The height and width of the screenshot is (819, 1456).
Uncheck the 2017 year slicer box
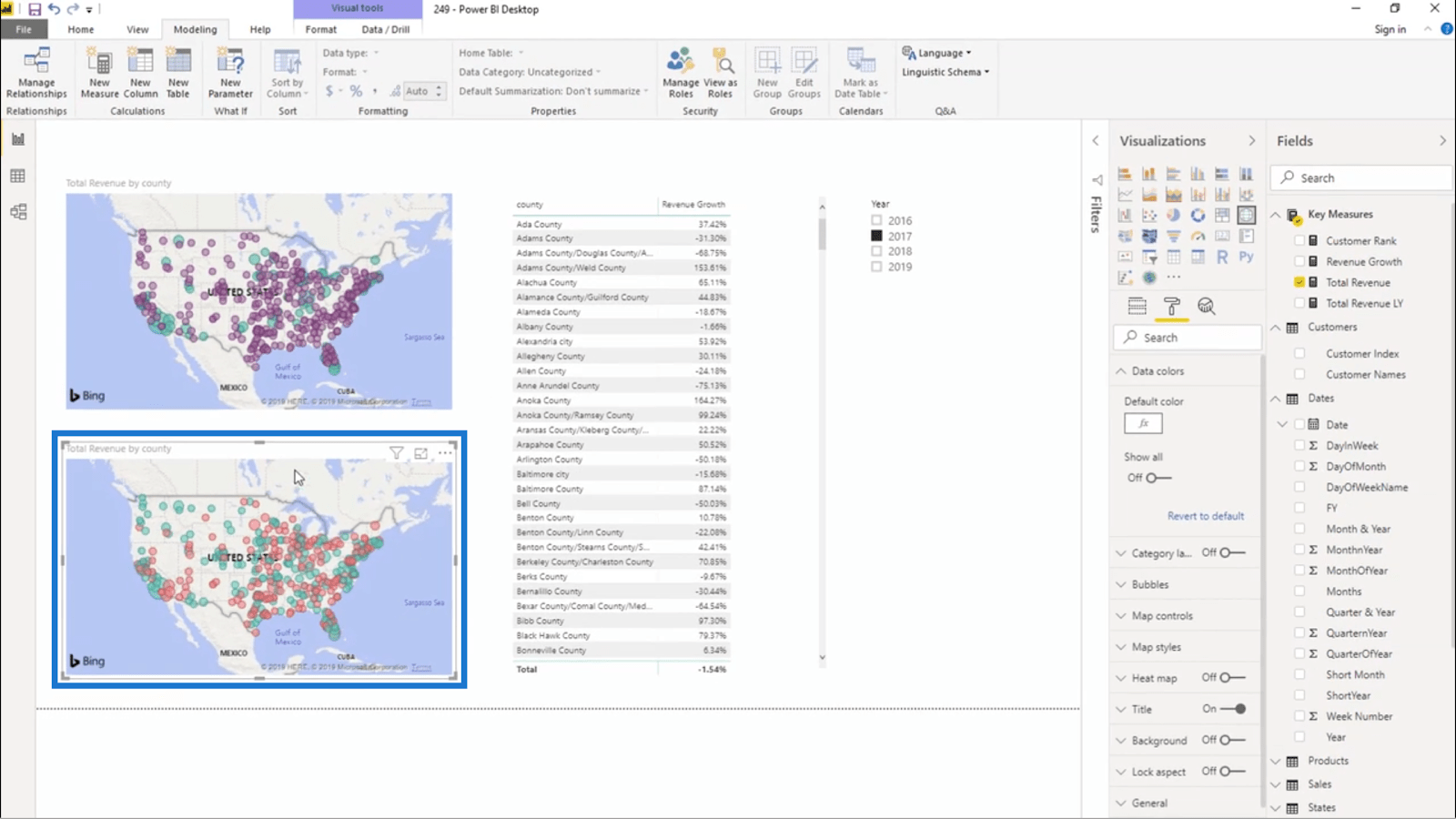pyautogui.click(x=876, y=236)
